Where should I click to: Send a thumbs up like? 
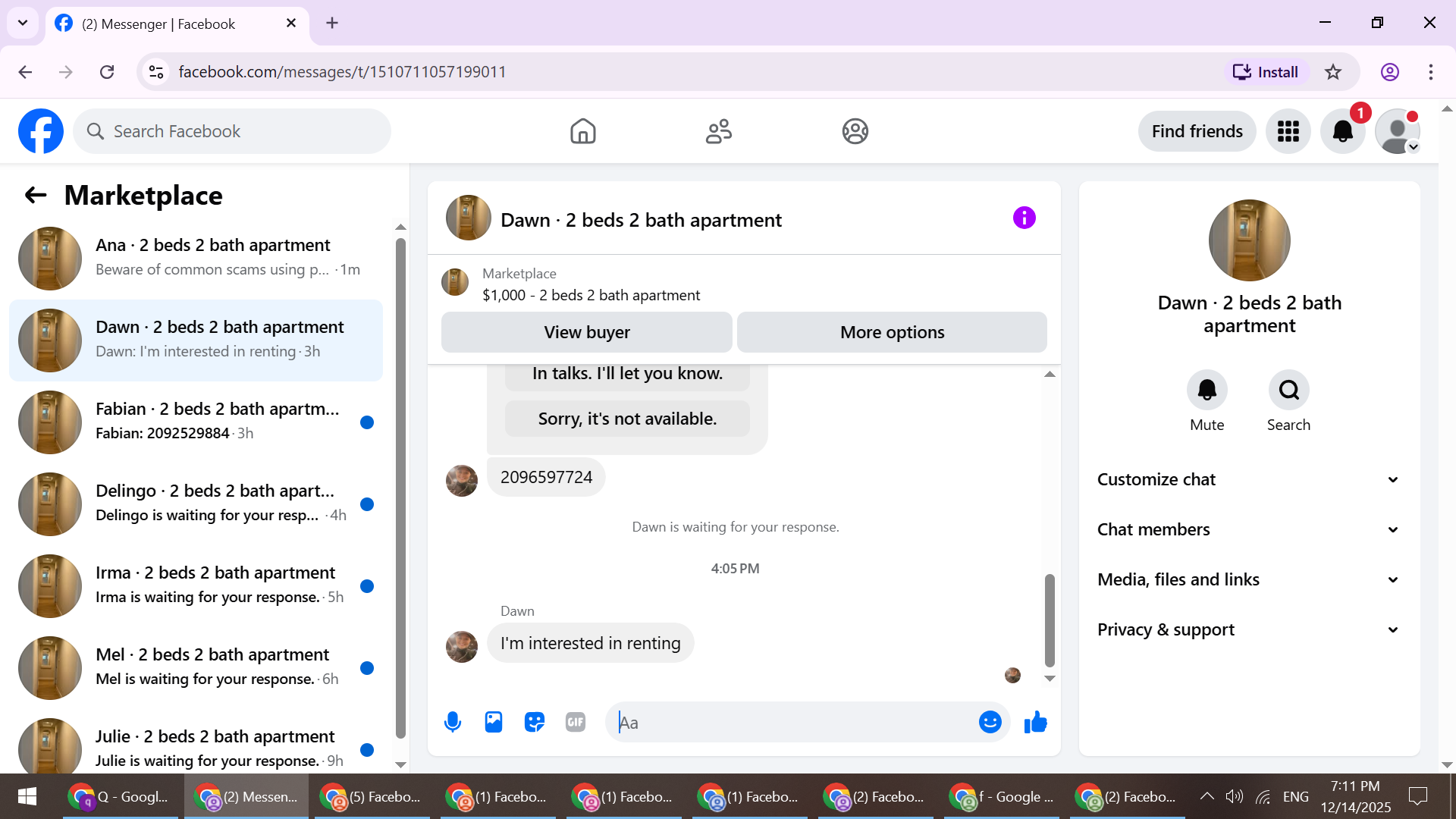point(1035,722)
